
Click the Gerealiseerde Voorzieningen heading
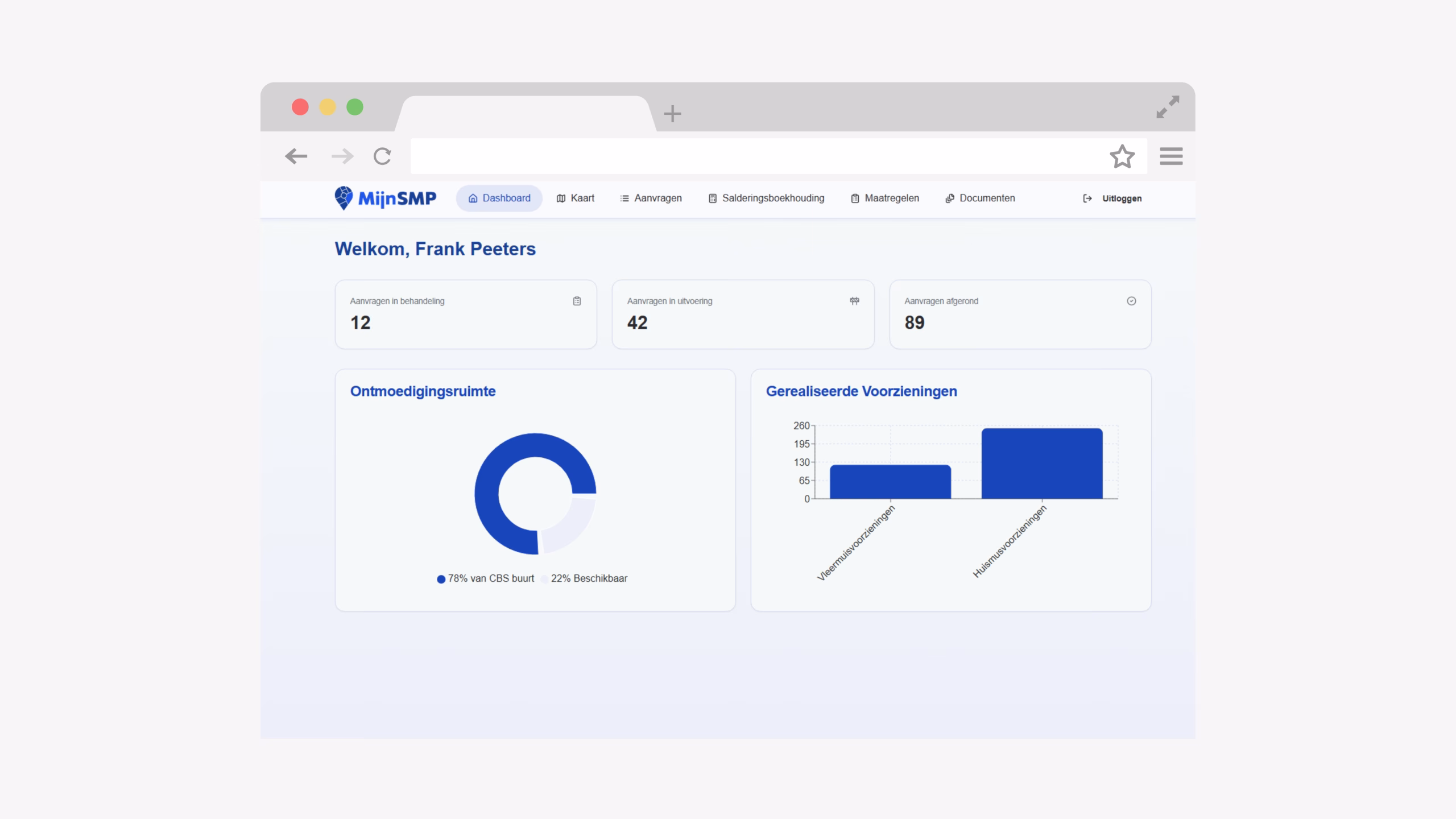click(x=861, y=391)
